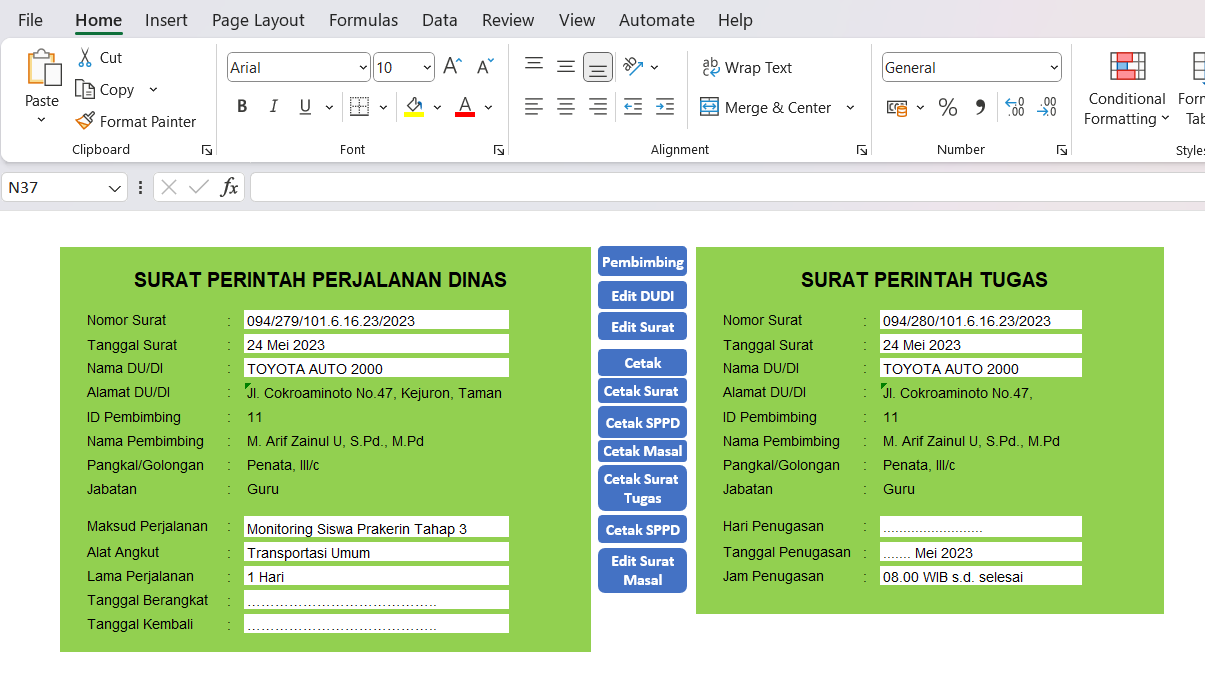Image resolution: width=1205 pixels, height=698 pixels.
Task: Apply Percent Style number format
Action: 948,107
